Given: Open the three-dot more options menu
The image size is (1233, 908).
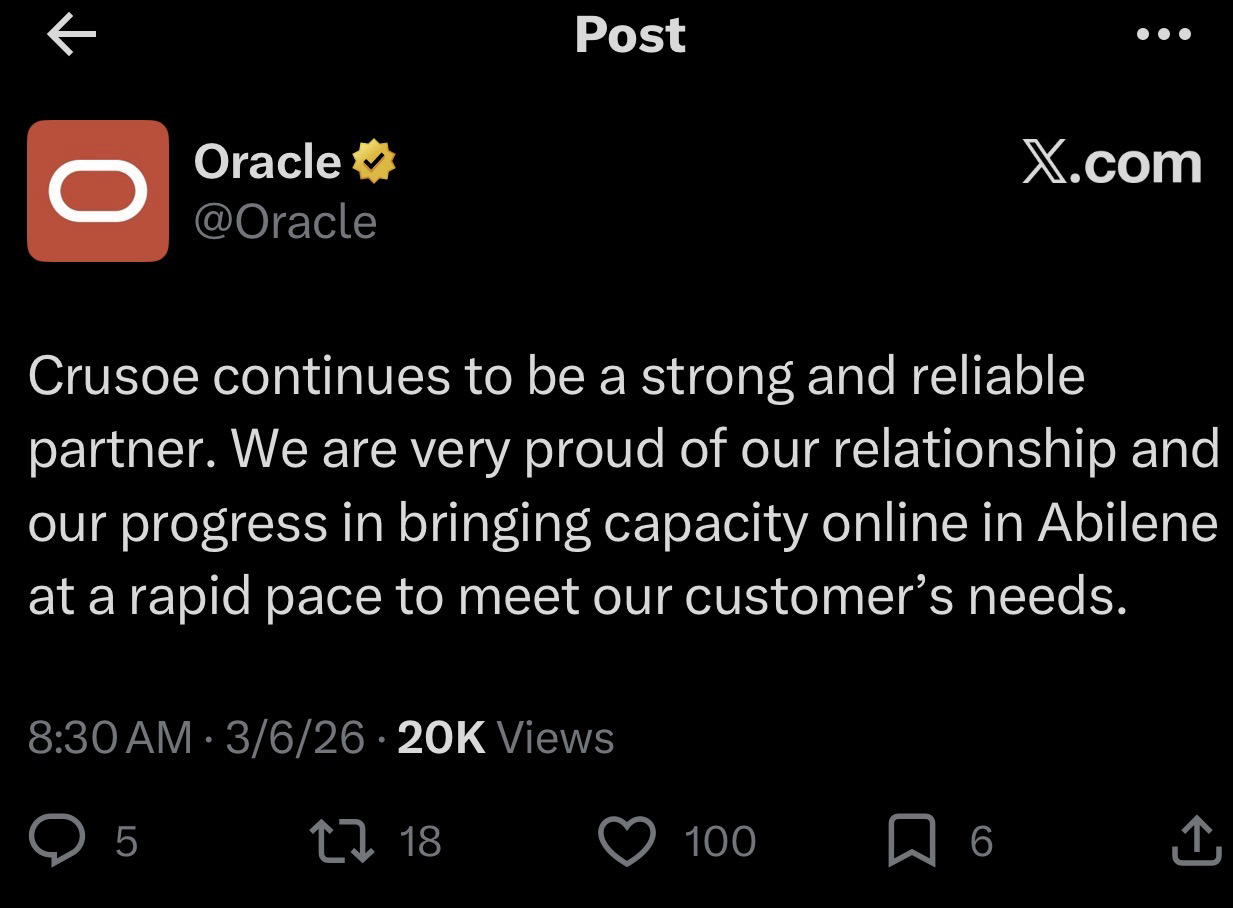Looking at the screenshot, I should (1164, 35).
